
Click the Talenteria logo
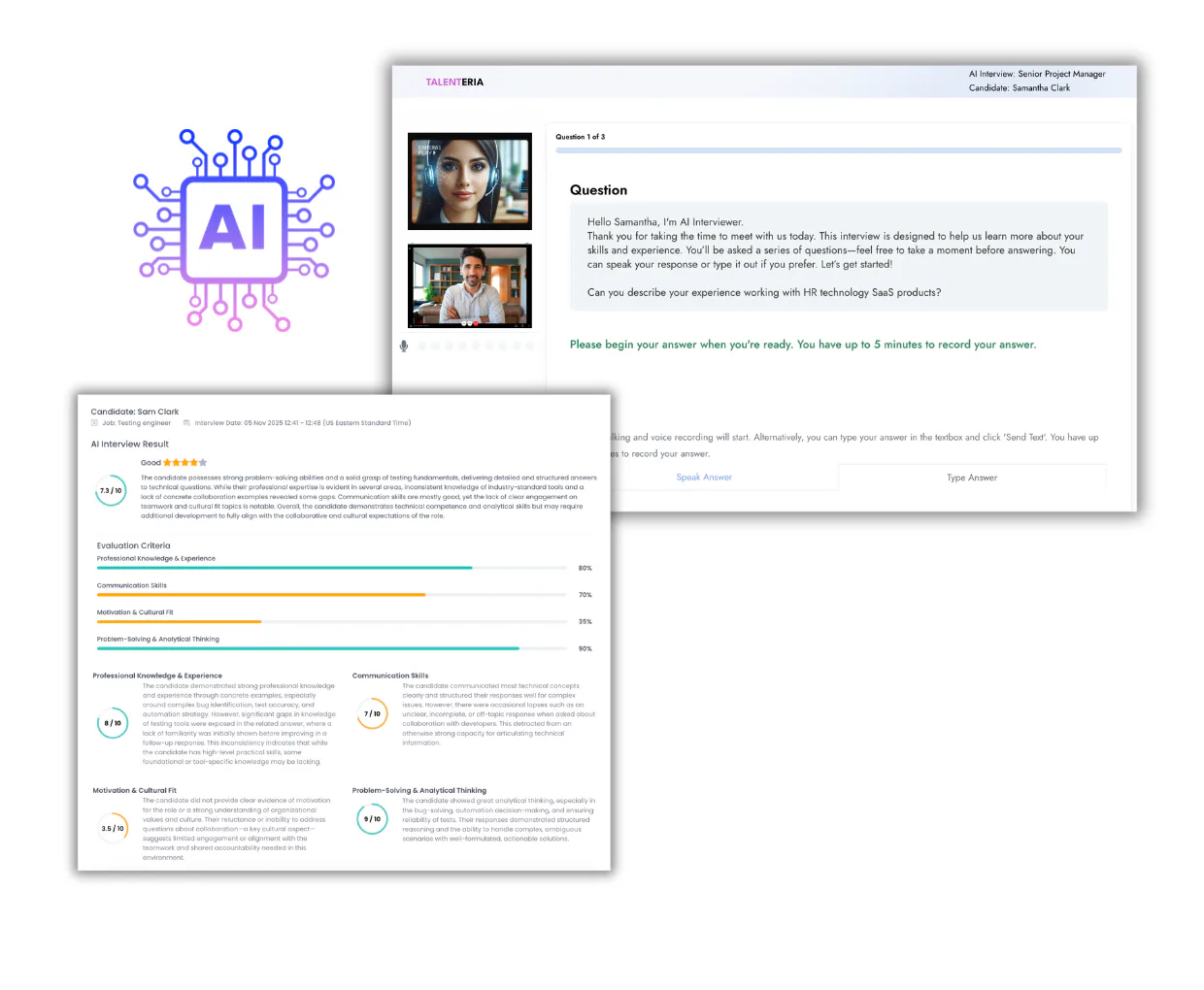(x=454, y=82)
